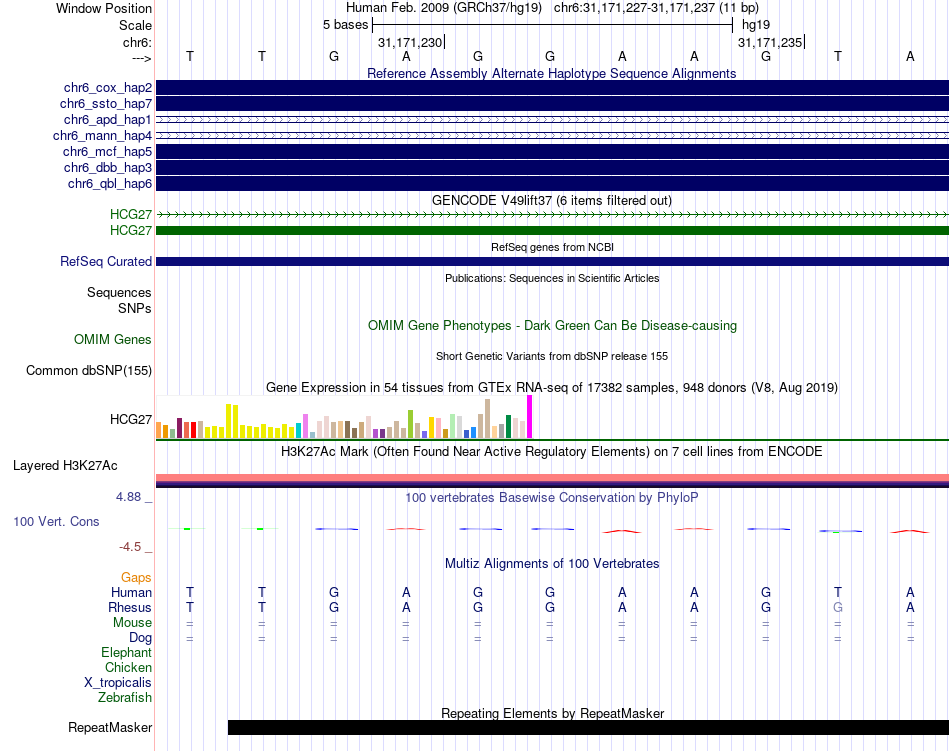Image resolution: width=950 pixels, height=751 pixels.
Task: Click the 31,171,230 coordinate marker
Action: (x=411, y=42)
